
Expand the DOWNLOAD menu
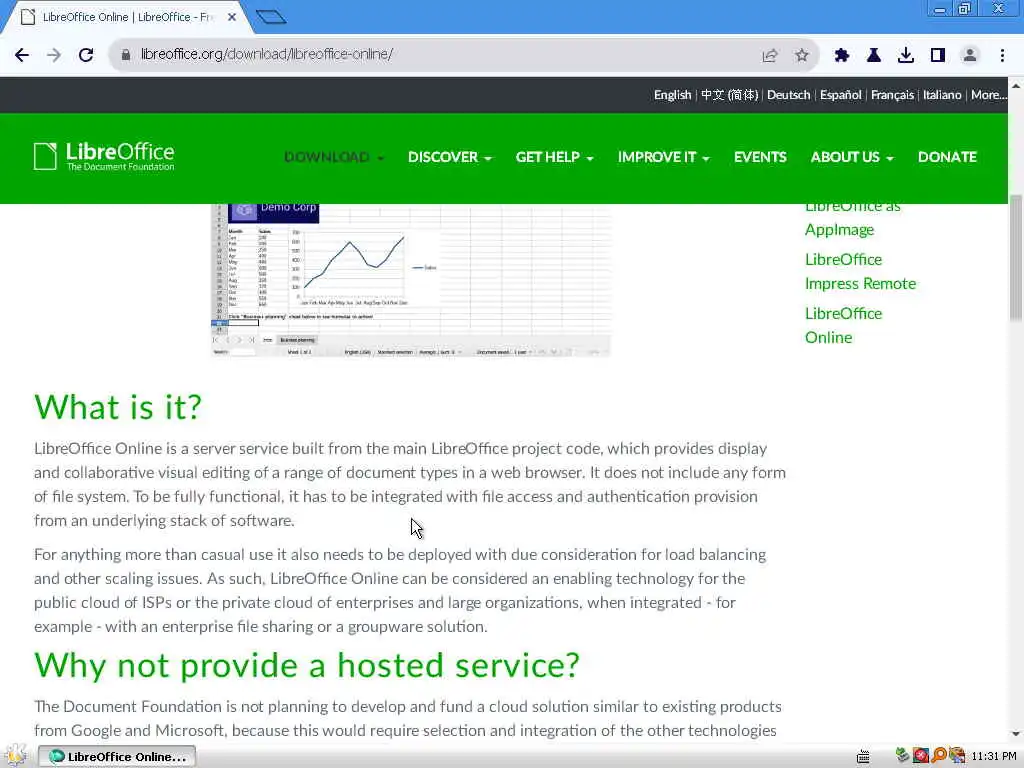pyautogui.click(x=334, y=157)
